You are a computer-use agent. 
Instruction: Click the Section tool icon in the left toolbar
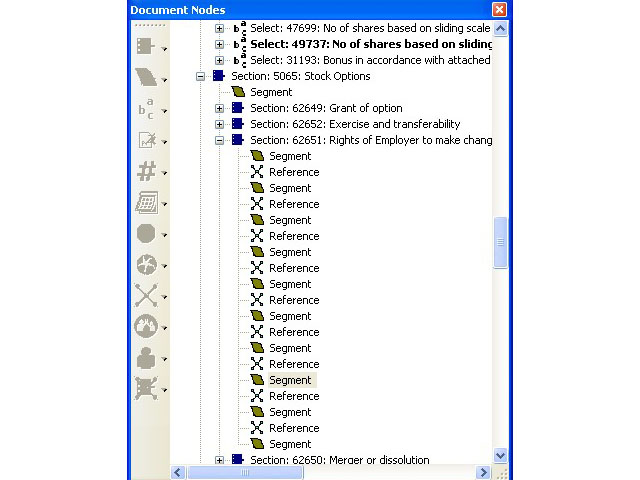[x=146, y=46]
